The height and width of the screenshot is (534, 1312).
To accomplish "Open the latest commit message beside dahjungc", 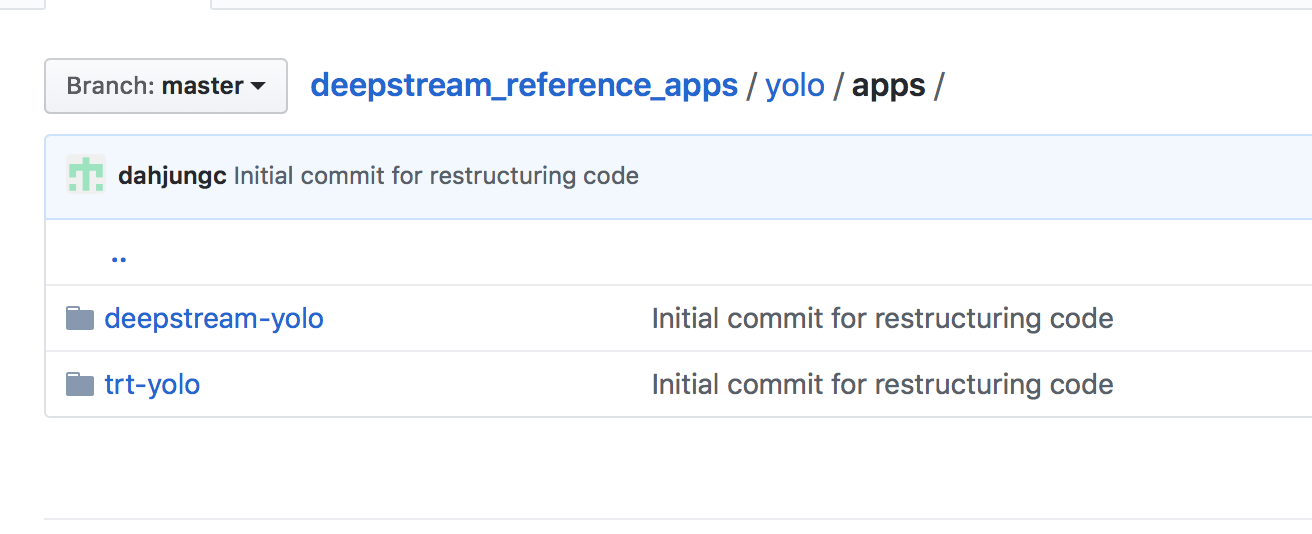I will (x=436, y=176).
